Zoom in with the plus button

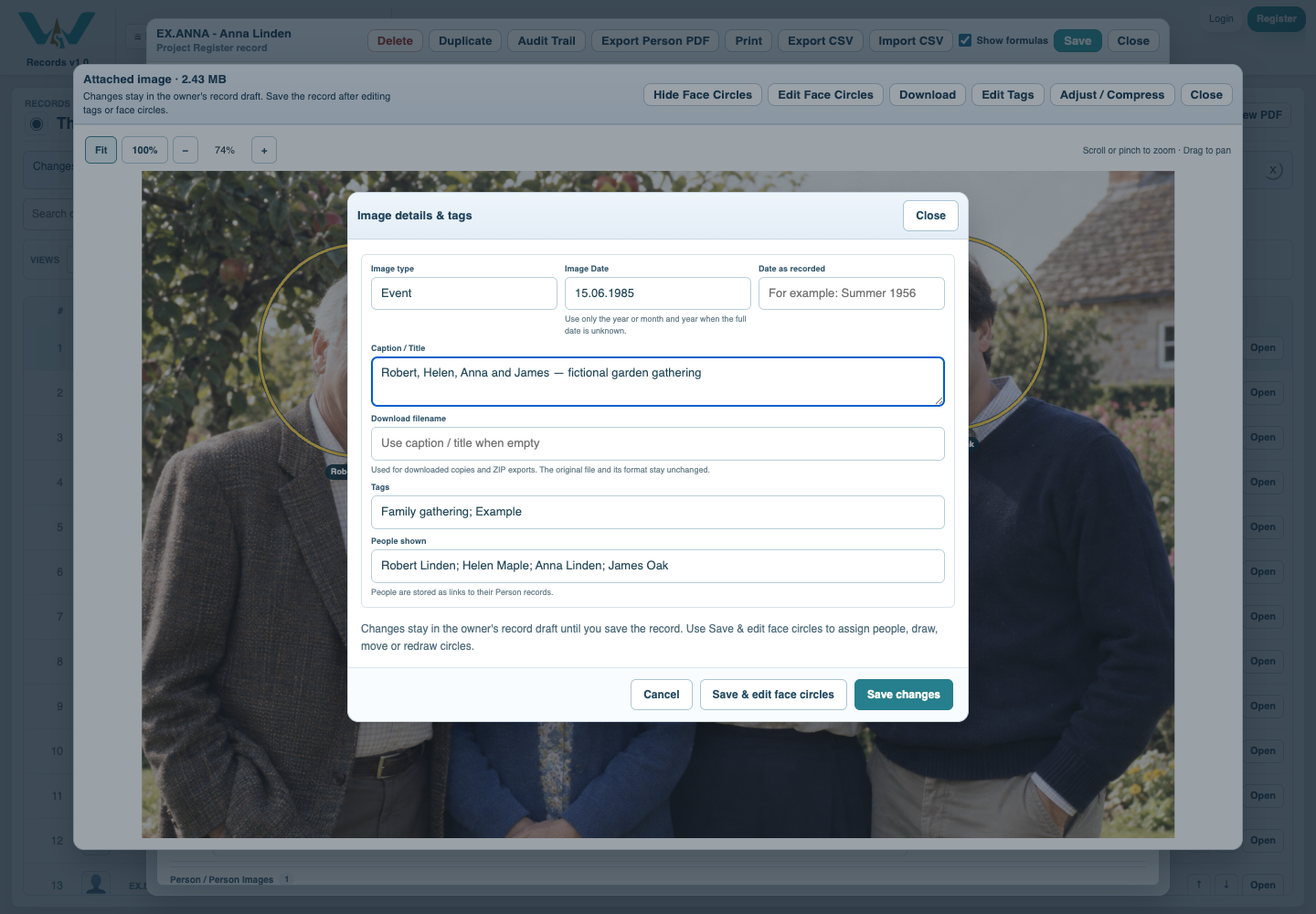(x=264, y=150)
